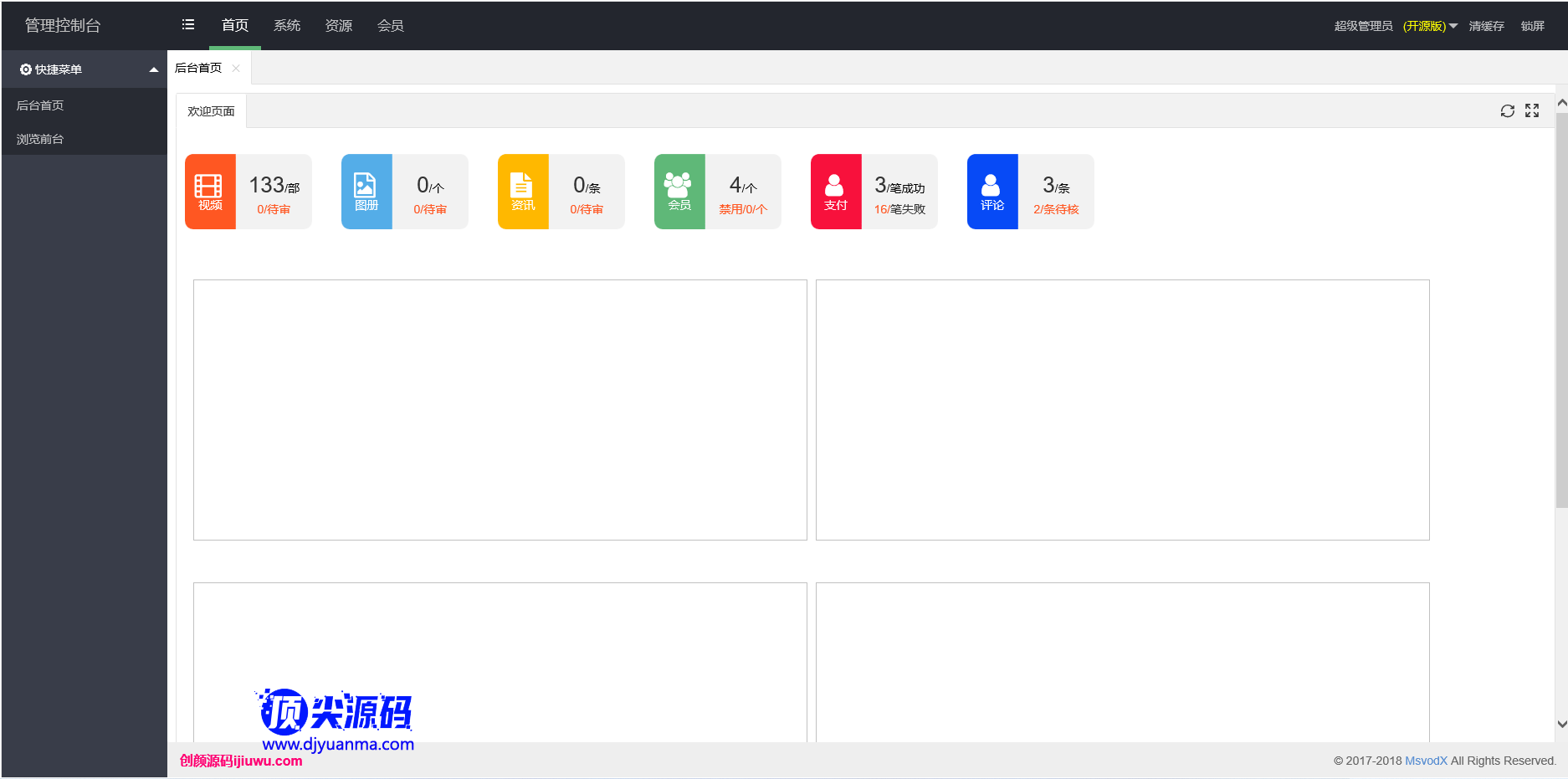1568x779 pixels.
Task: Open the light blue album picture icon tile
Action: coord(366,192)
